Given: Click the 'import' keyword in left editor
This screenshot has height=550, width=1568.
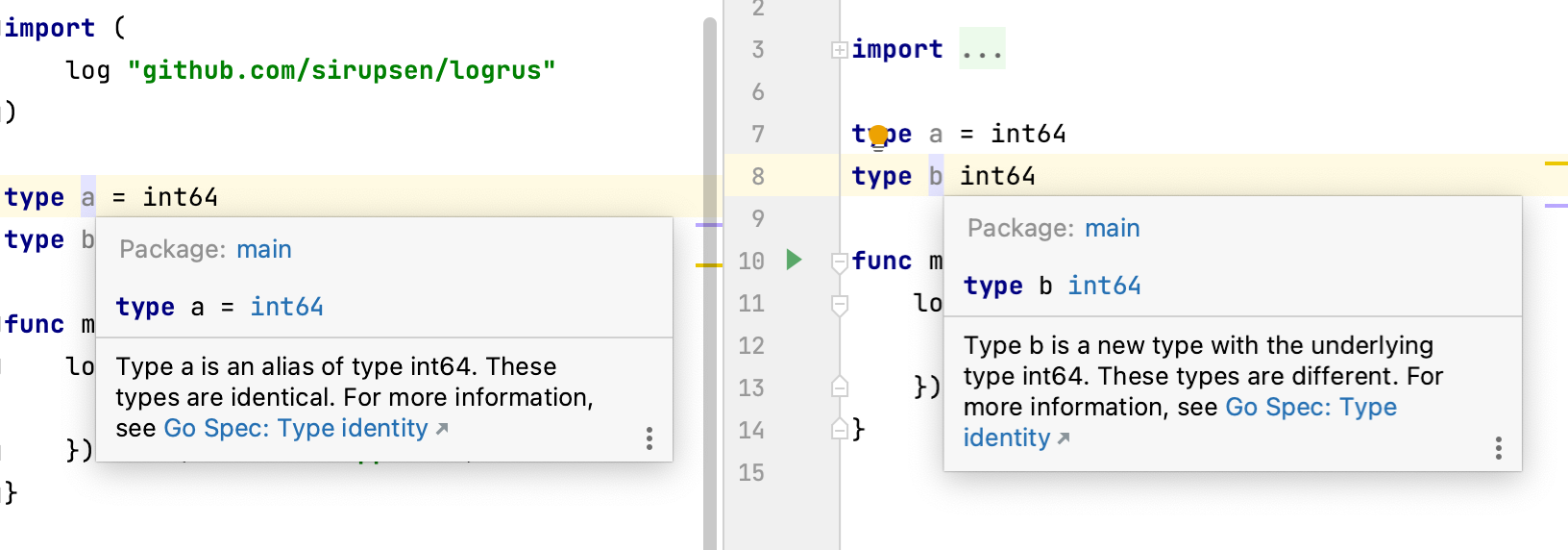Looking at the screenshot, I should point(50,28).
